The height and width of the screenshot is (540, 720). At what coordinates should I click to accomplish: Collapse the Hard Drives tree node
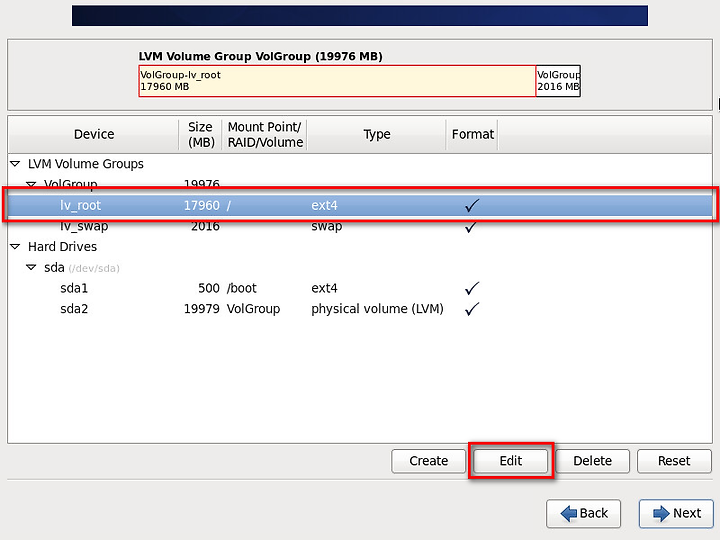15,247
